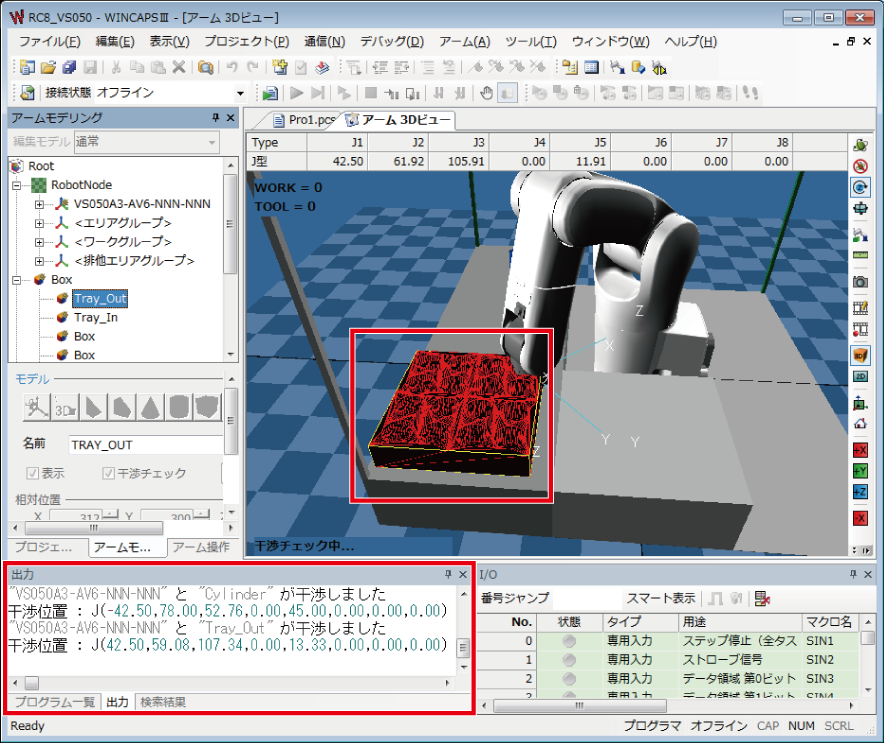Select Tray_In in the model tree

point(96,317)
